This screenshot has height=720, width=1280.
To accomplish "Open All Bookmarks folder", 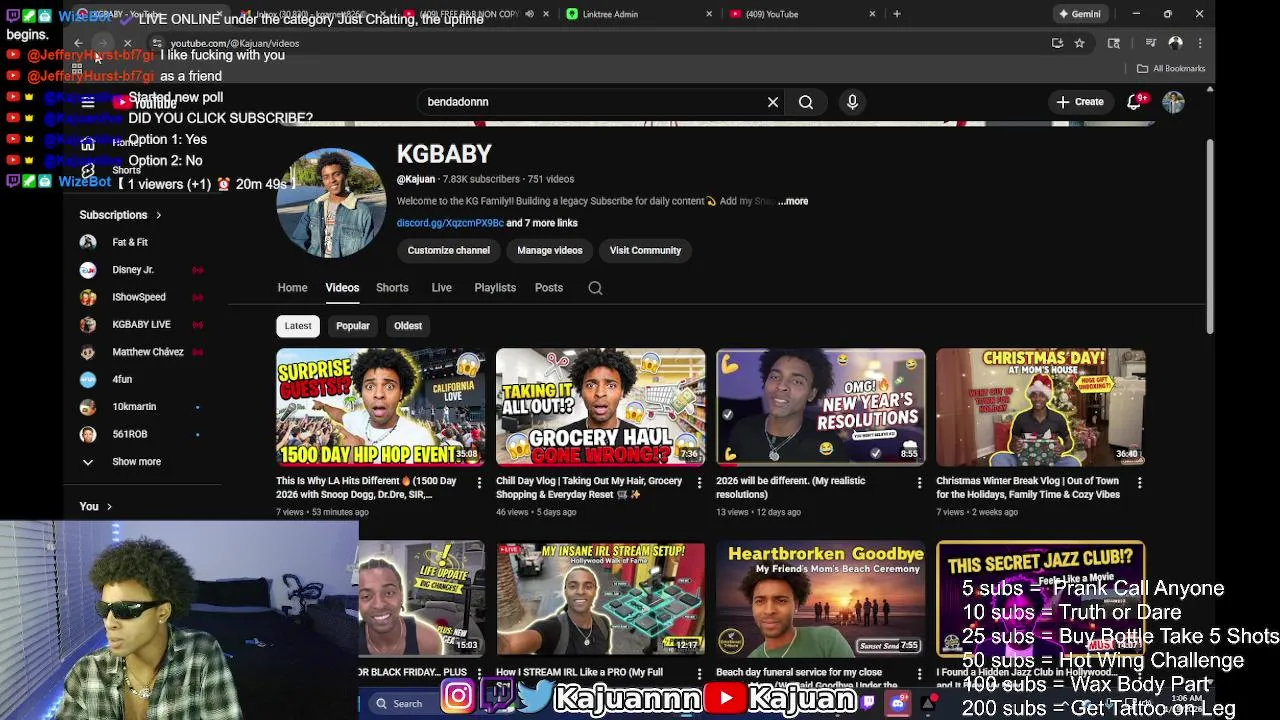I will [x=1171, y=68].
